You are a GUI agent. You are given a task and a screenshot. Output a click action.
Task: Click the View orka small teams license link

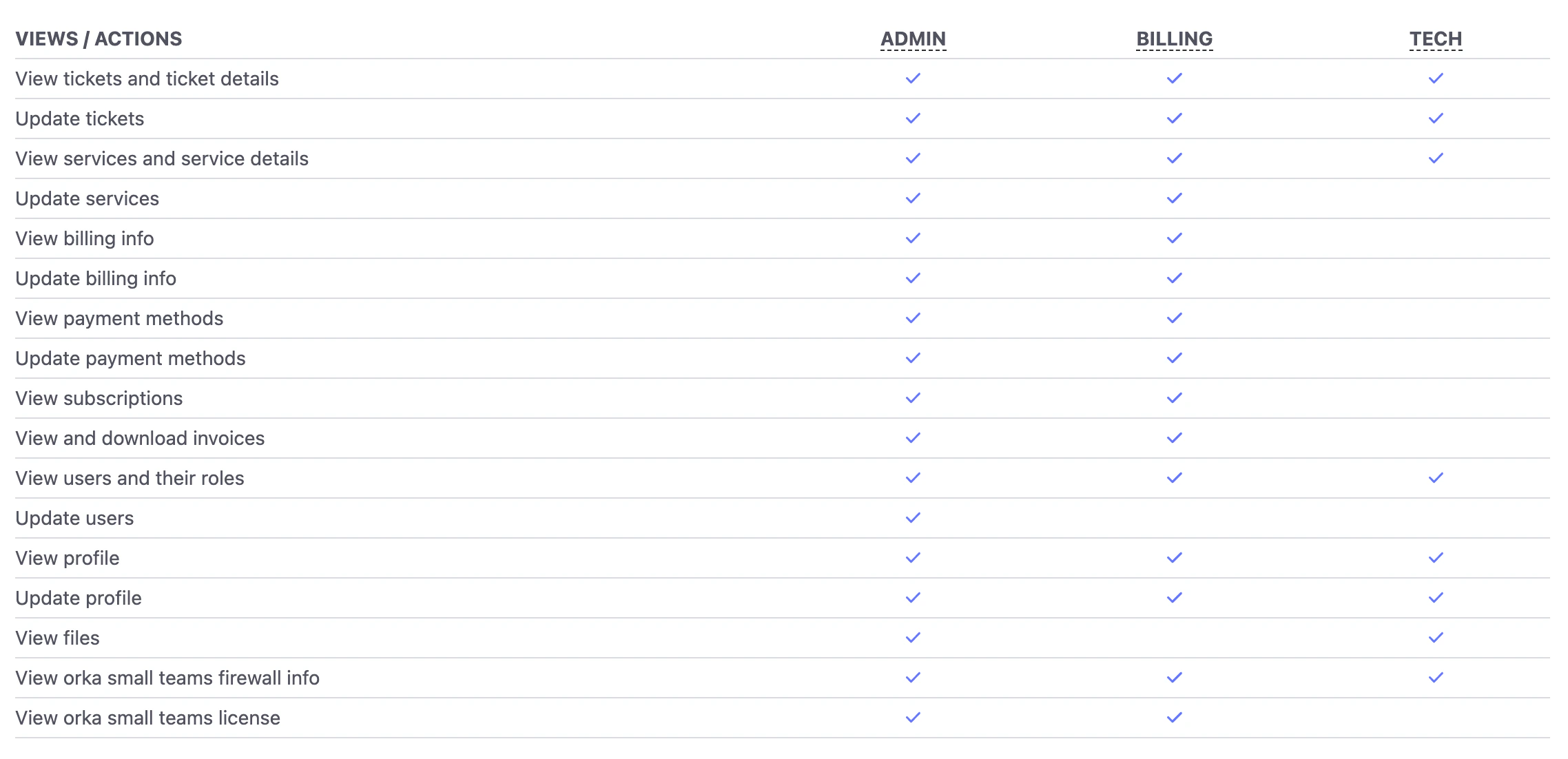[x=148, y=718]
